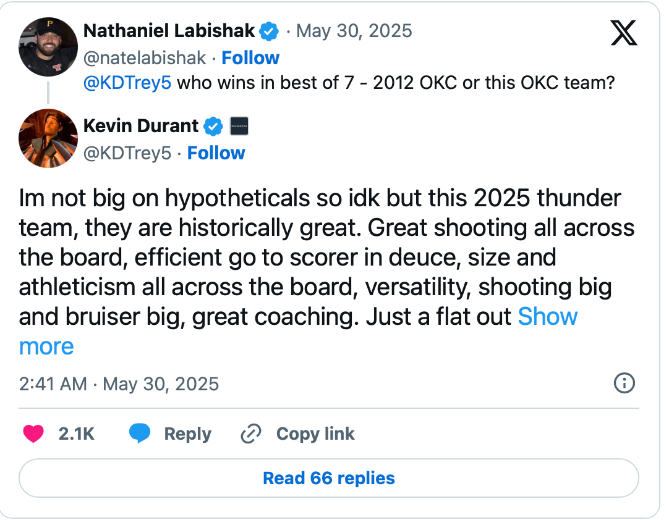Click the Copy link text
The width and height of the screenshot is (669, 520).
(315, 433)
